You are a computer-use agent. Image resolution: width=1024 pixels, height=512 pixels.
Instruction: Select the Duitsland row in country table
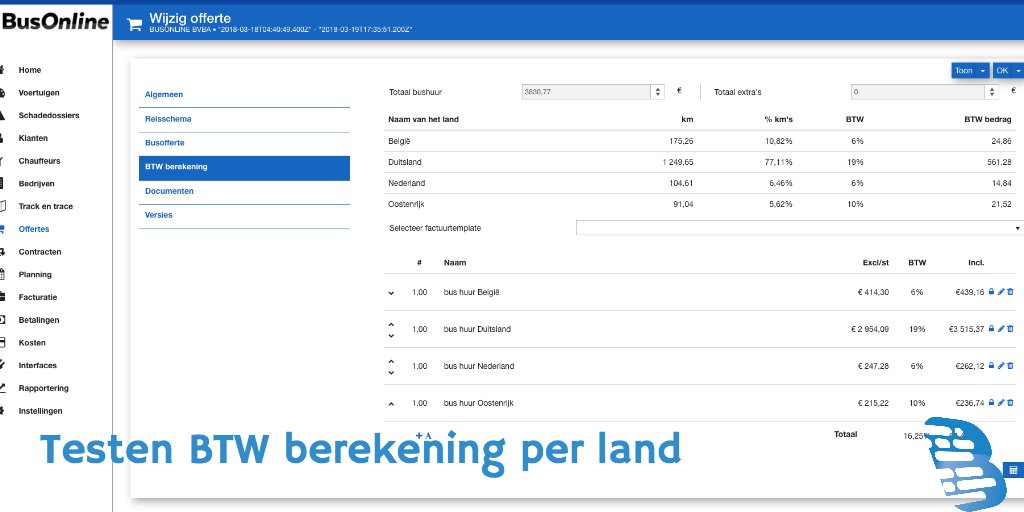700,162
